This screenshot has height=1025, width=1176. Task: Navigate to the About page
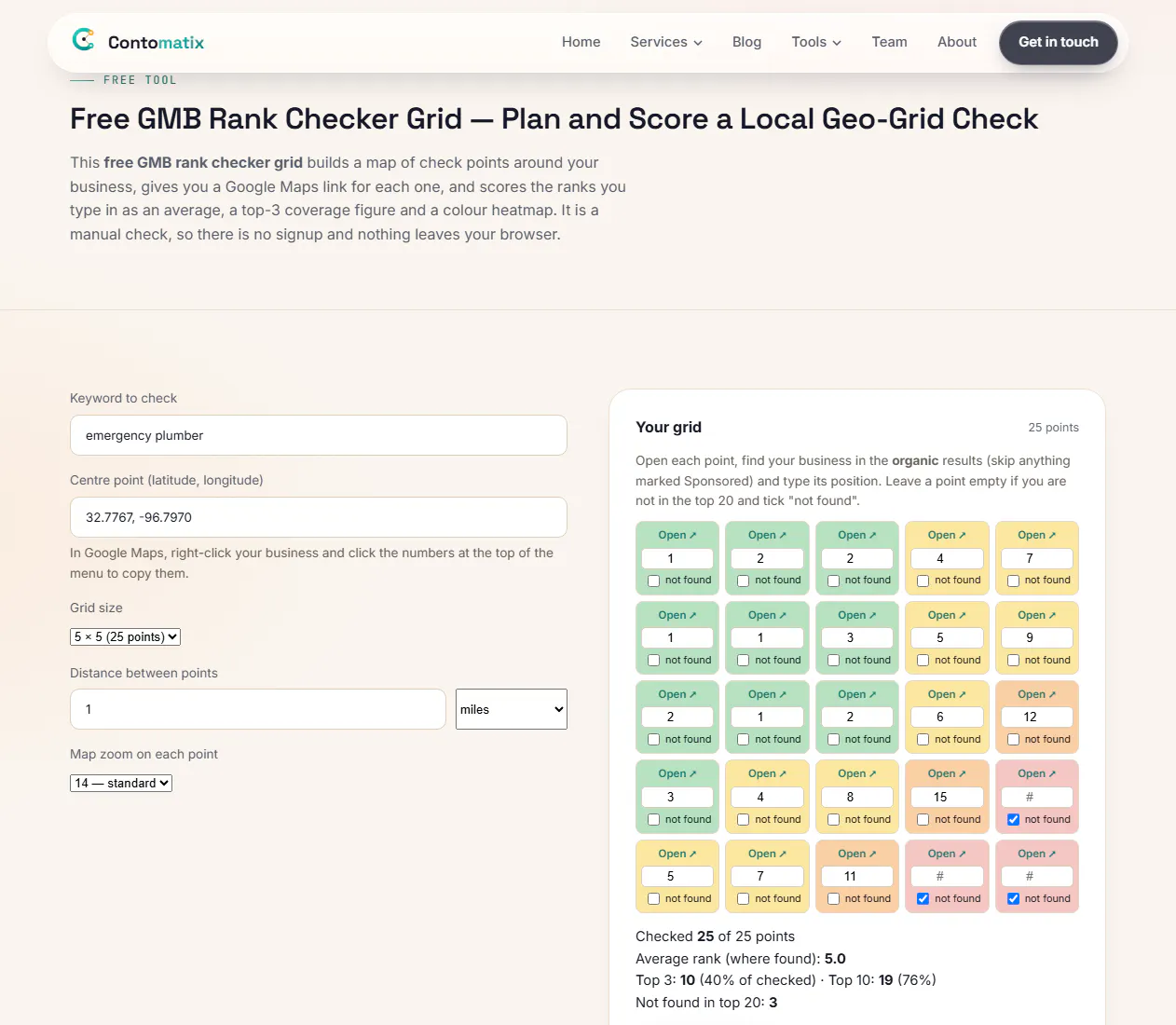[x=957, y=42]
